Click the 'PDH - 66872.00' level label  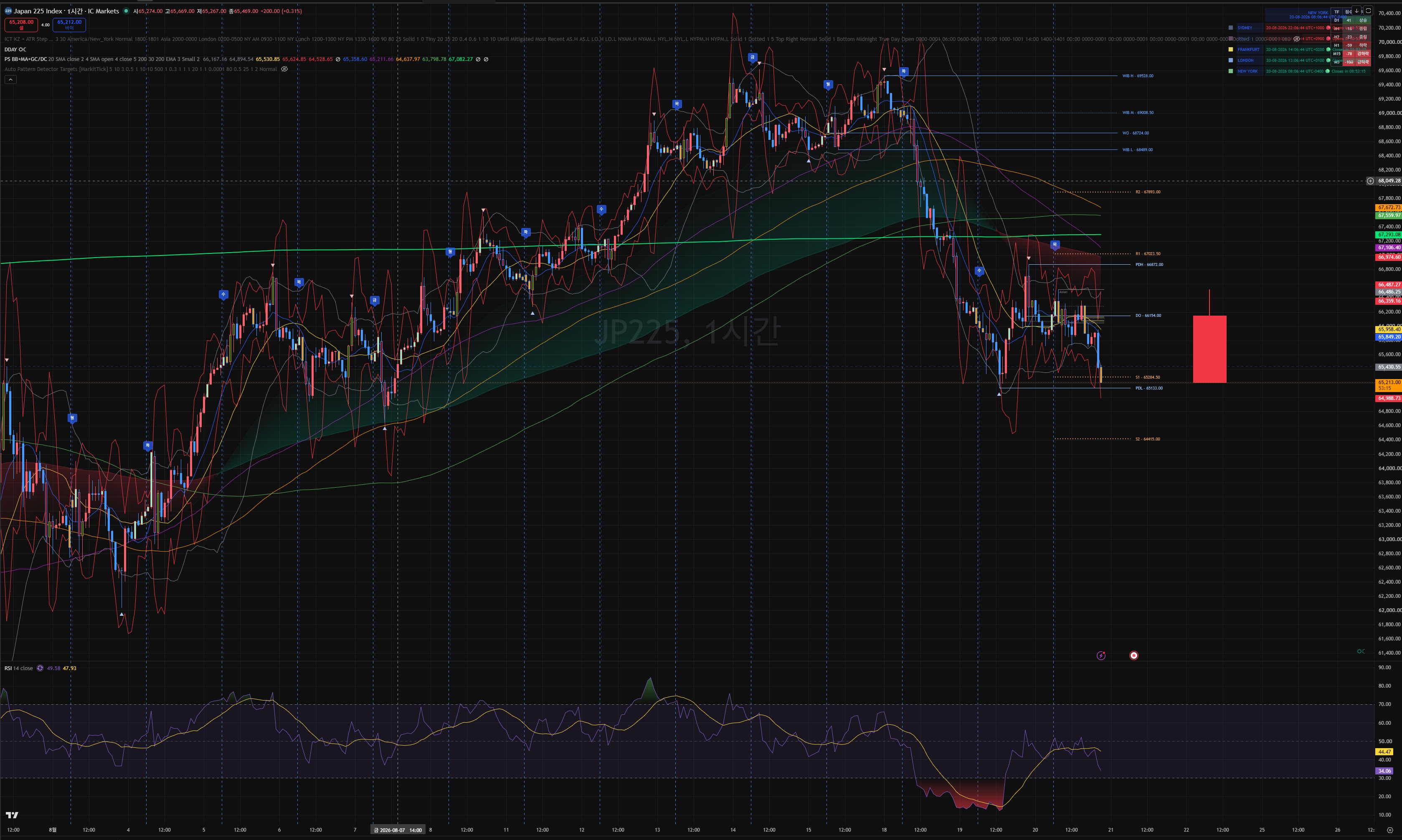(x=1149, y=264)
